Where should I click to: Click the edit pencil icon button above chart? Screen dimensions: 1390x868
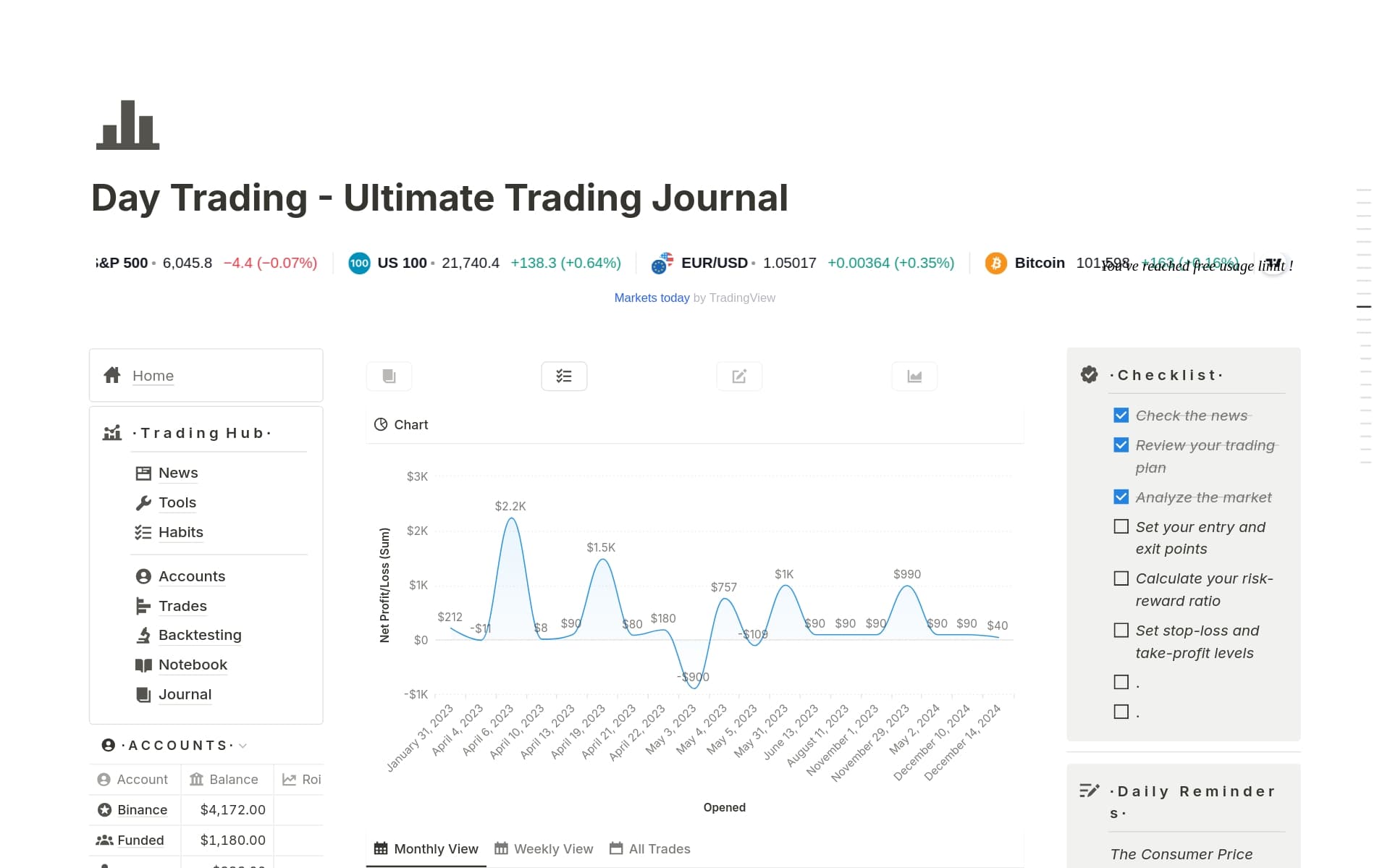pyautogui.click(x=739, y=376)
